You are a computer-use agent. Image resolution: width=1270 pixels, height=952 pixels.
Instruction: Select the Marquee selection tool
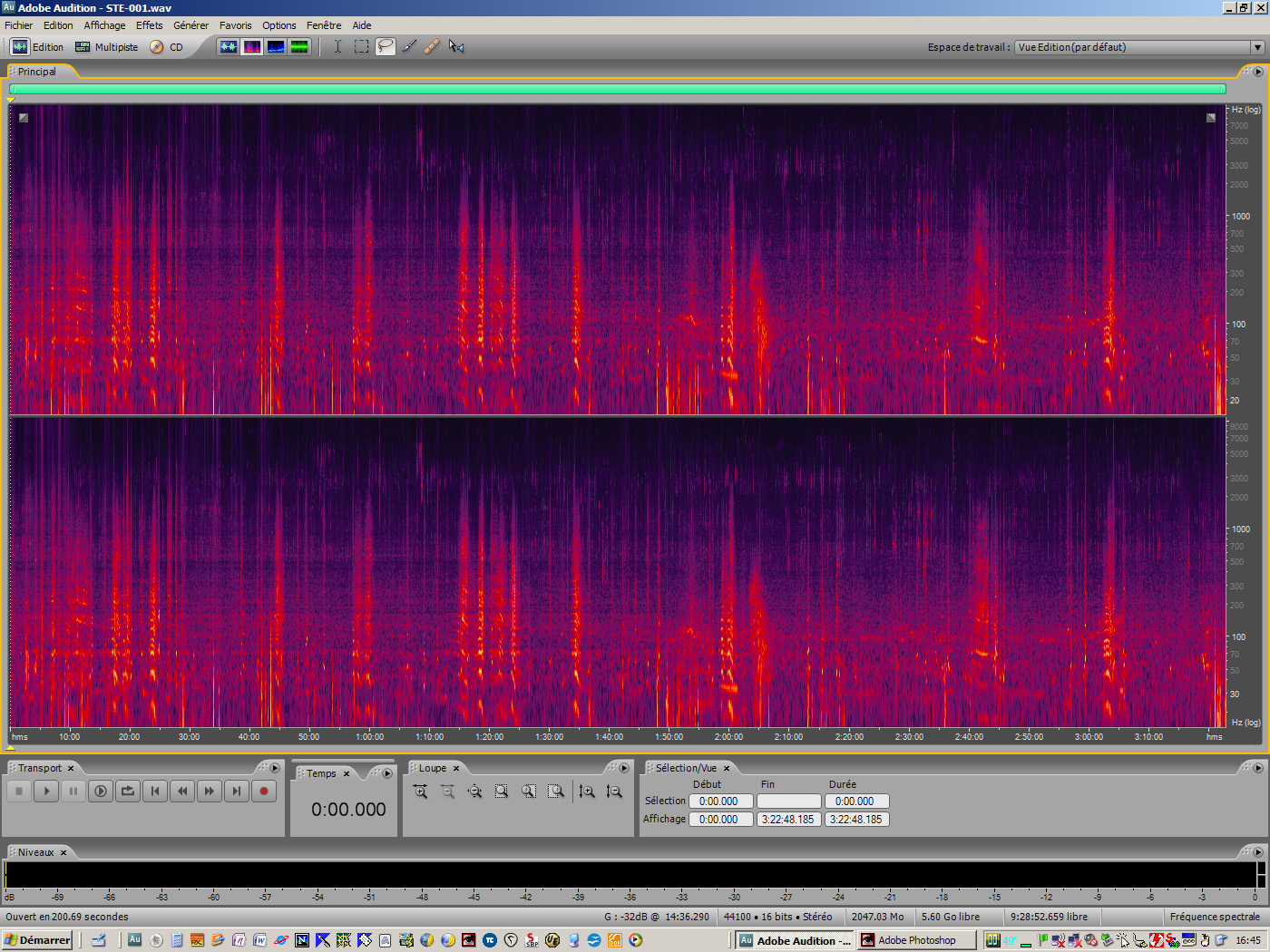[361, 46]
